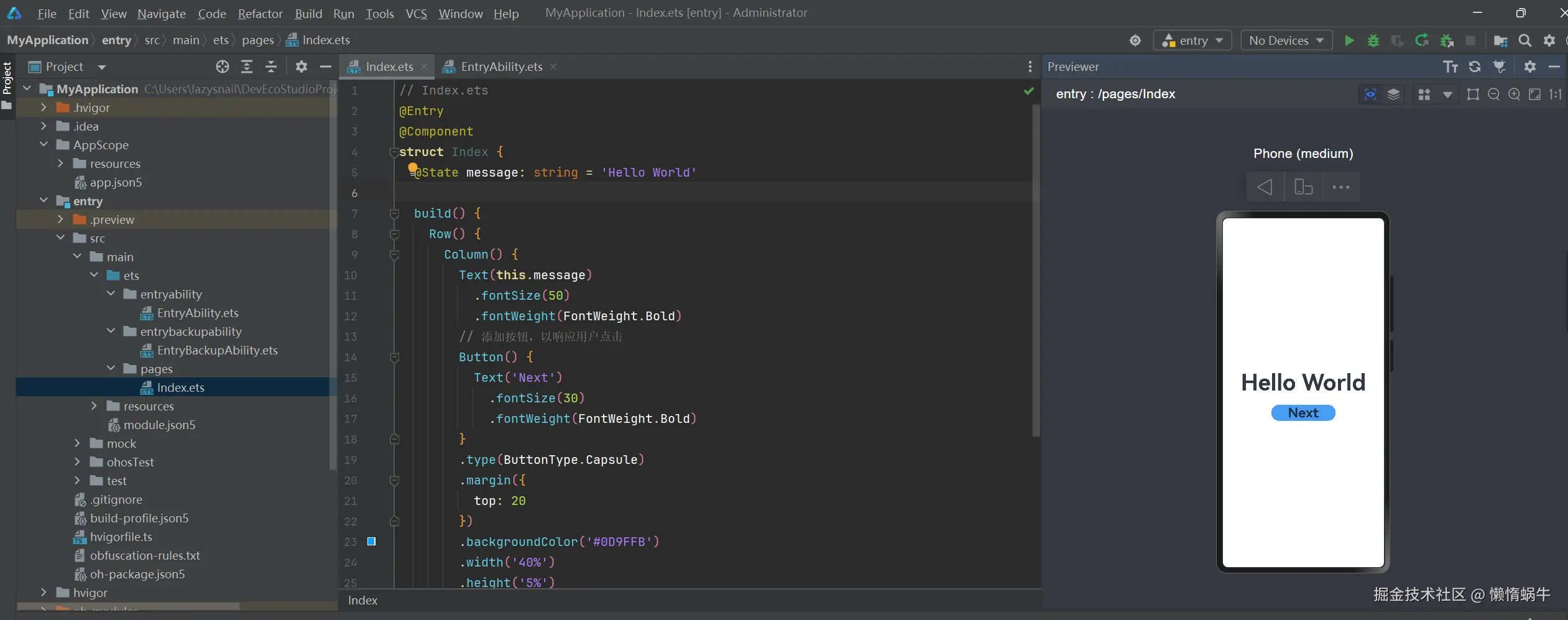
Task: Toggle the component layers view in previewer
Action: [1393, 95]
